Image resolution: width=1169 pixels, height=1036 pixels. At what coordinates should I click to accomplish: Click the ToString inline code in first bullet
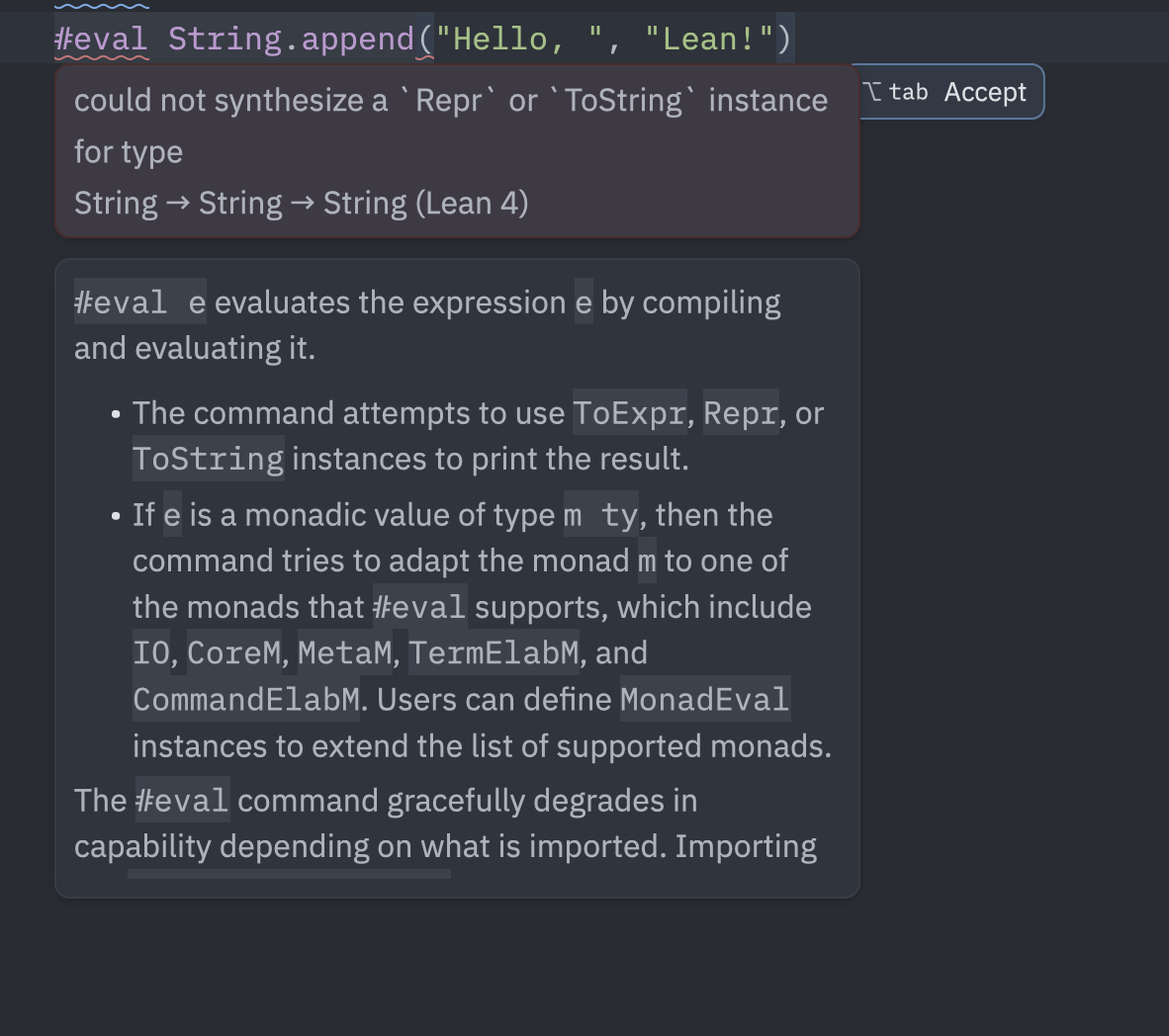point(209,459)
